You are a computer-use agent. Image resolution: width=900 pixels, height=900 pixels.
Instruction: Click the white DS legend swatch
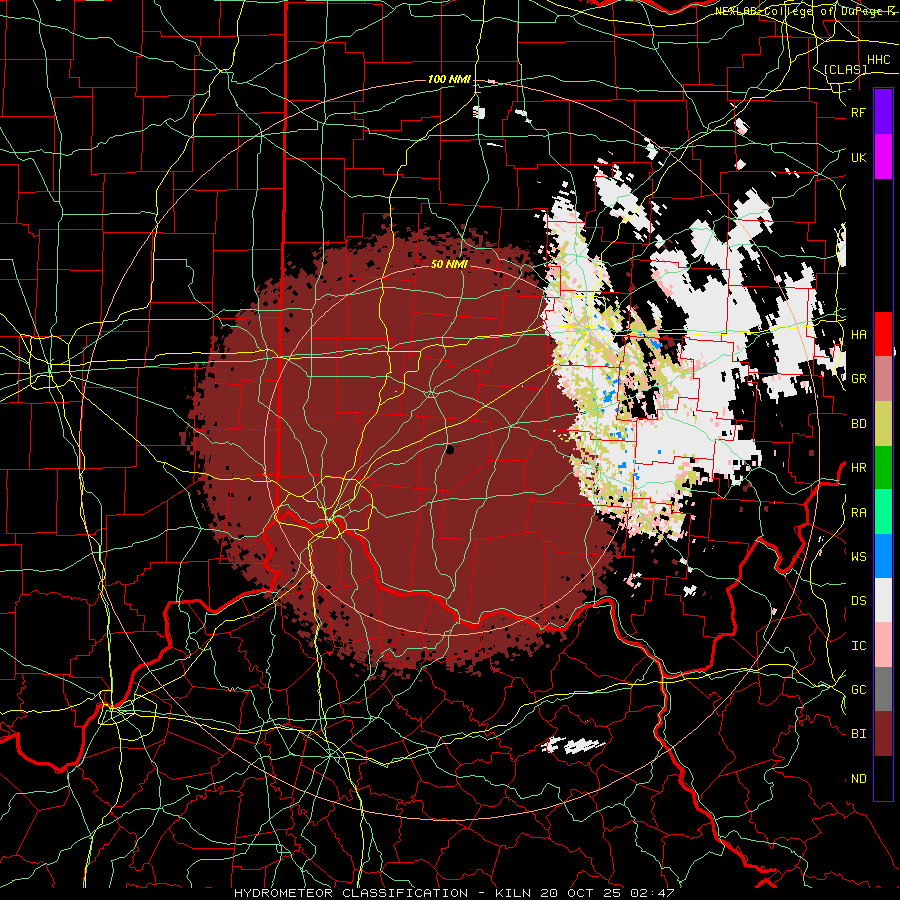[883, 600]
